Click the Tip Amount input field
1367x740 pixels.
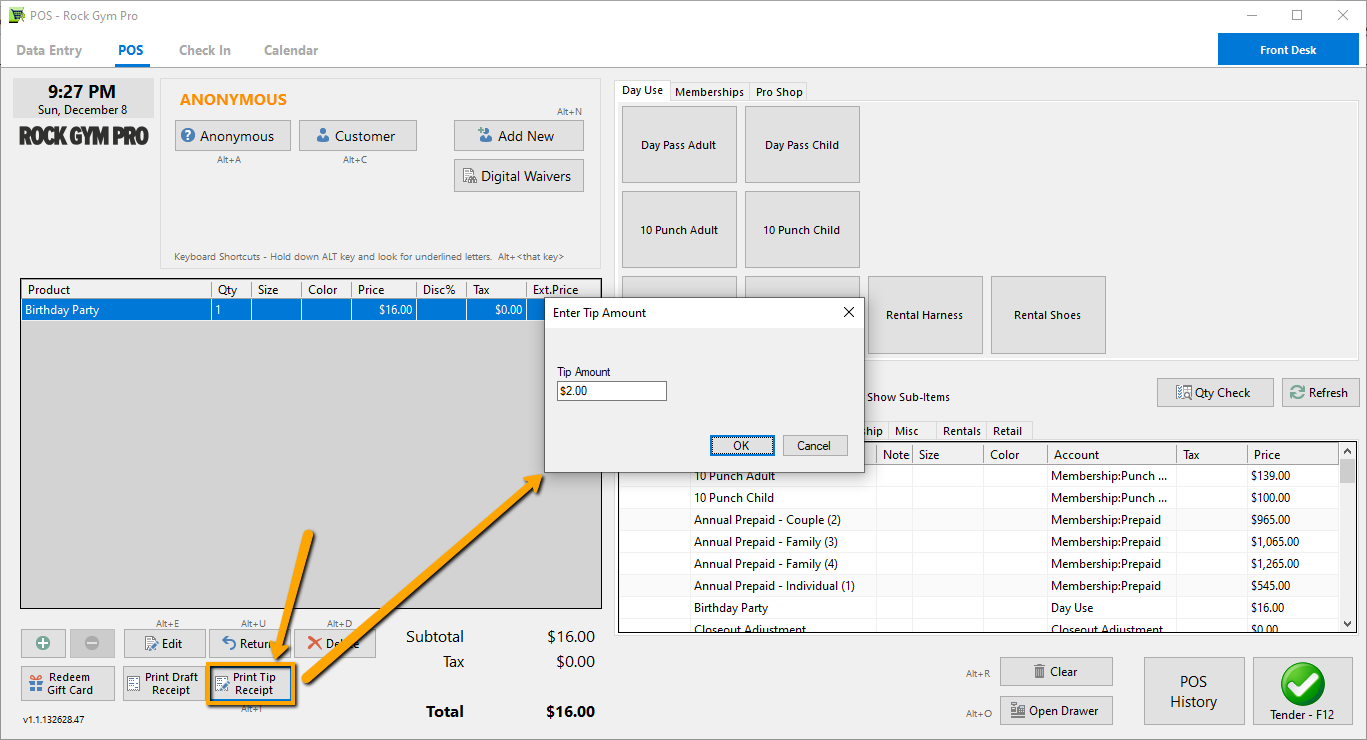pos(612,391)
